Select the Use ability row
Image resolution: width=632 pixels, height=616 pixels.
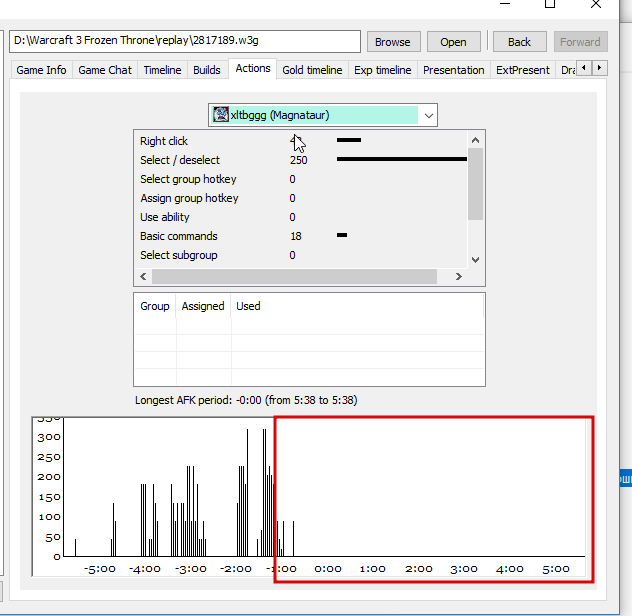[x=301, y=217]
